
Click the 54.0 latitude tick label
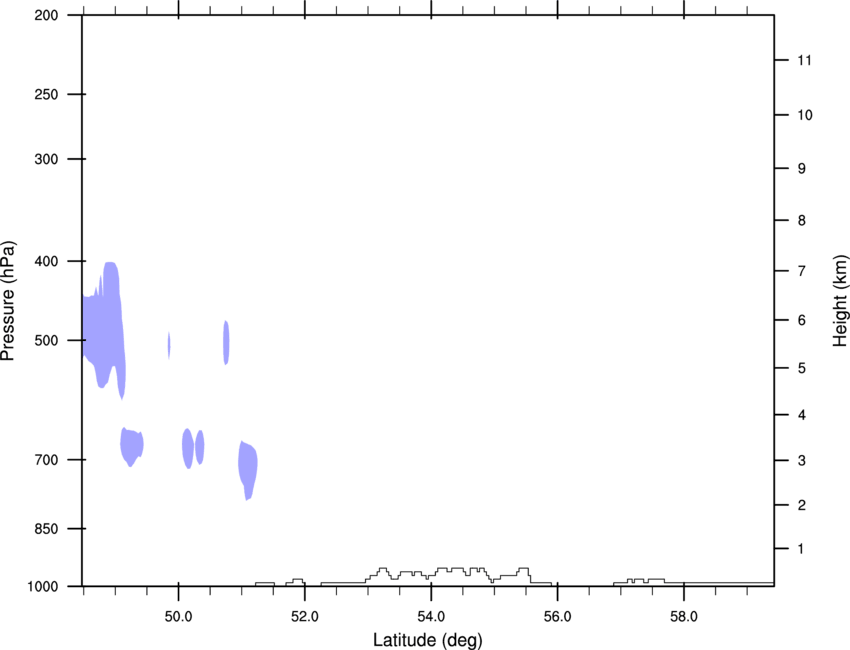(x=431, y=617)
